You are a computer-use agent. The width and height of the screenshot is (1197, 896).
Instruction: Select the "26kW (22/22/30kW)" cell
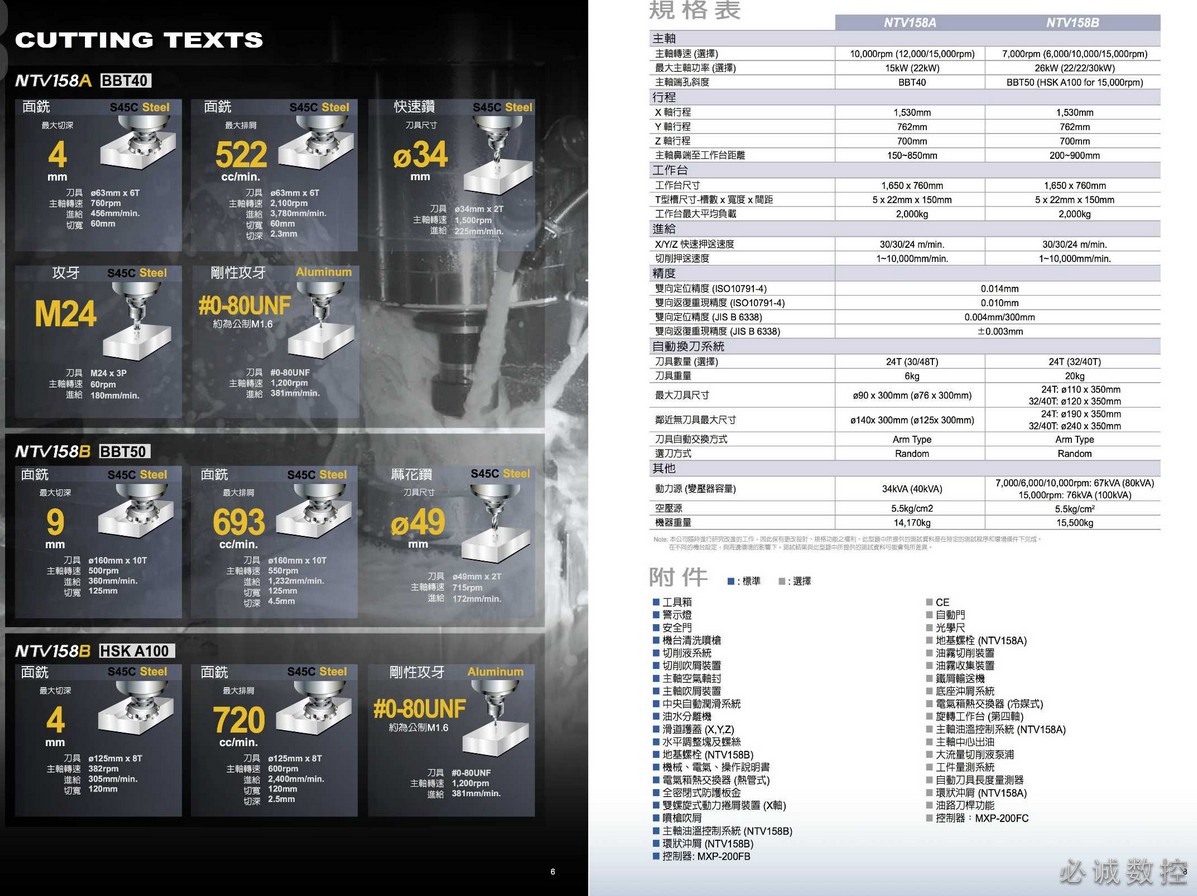1075,68
